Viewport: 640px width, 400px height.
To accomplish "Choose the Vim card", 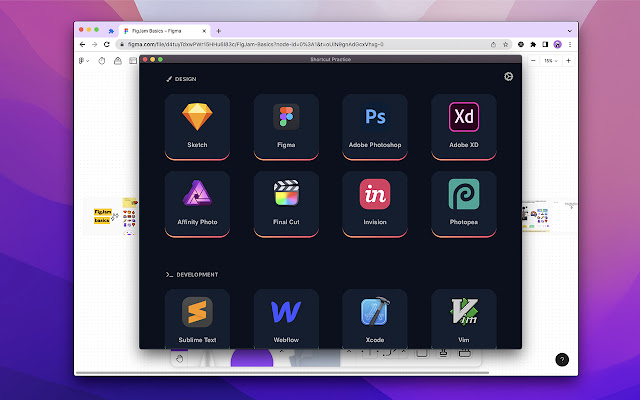I will 464,319.
